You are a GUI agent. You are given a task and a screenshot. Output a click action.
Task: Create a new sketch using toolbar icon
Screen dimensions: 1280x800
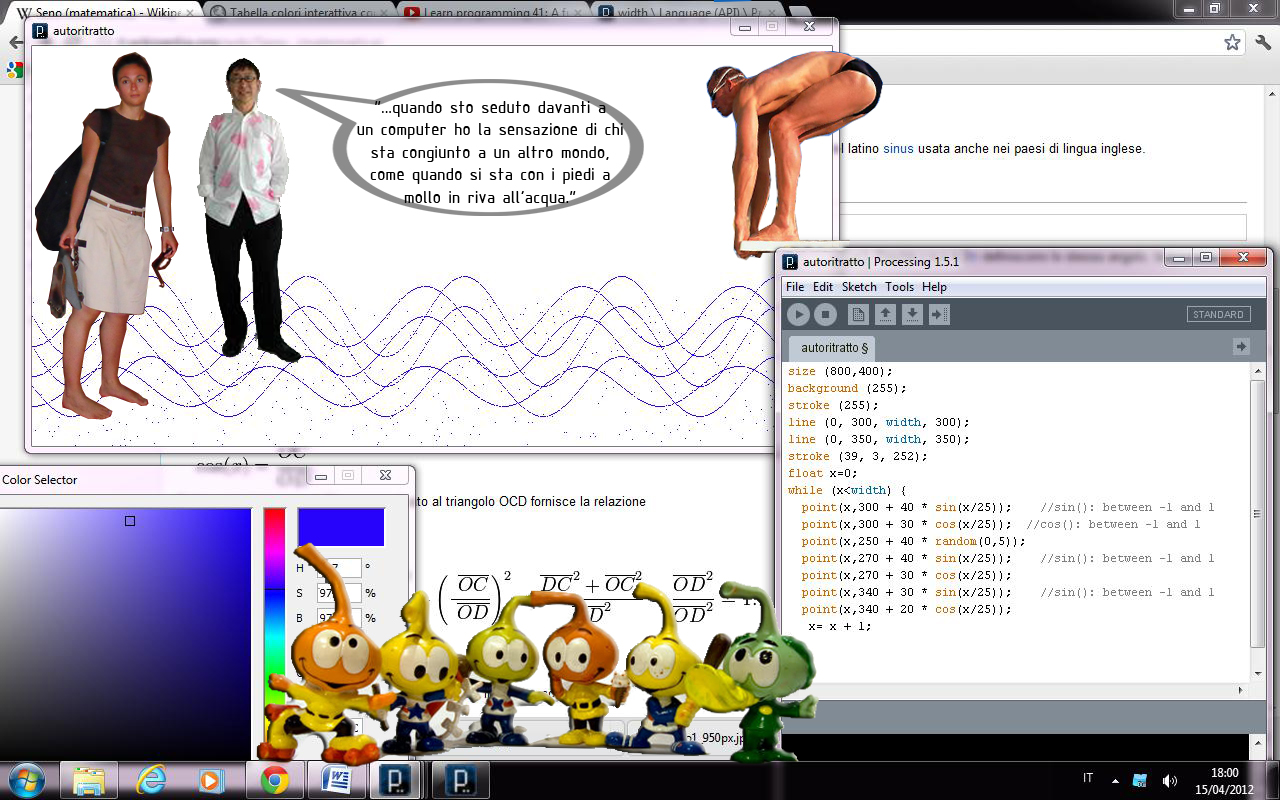858,315
